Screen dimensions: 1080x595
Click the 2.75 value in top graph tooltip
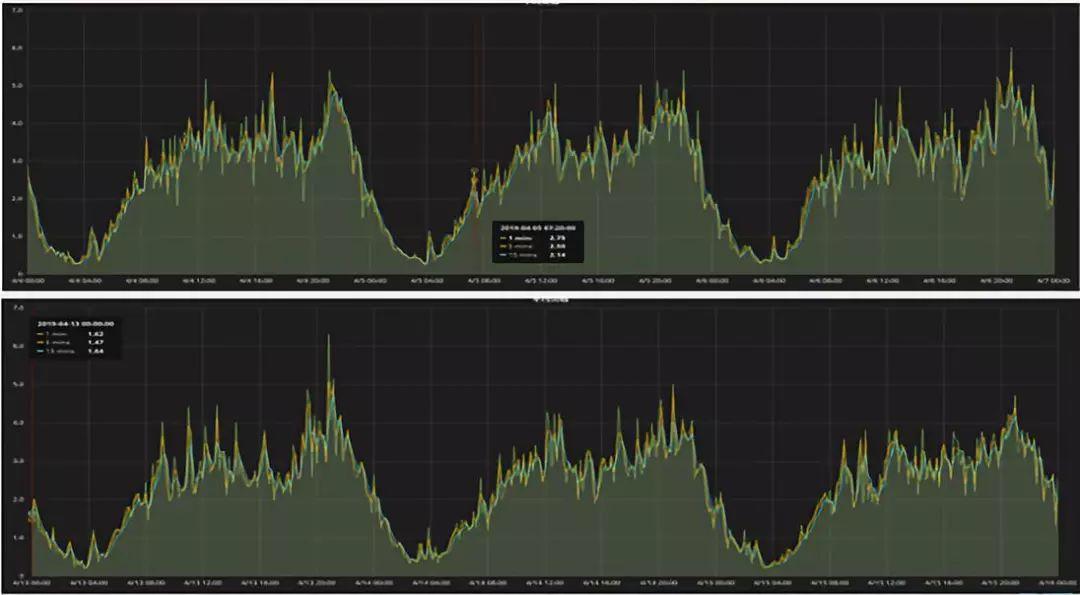tap(558, 237)
